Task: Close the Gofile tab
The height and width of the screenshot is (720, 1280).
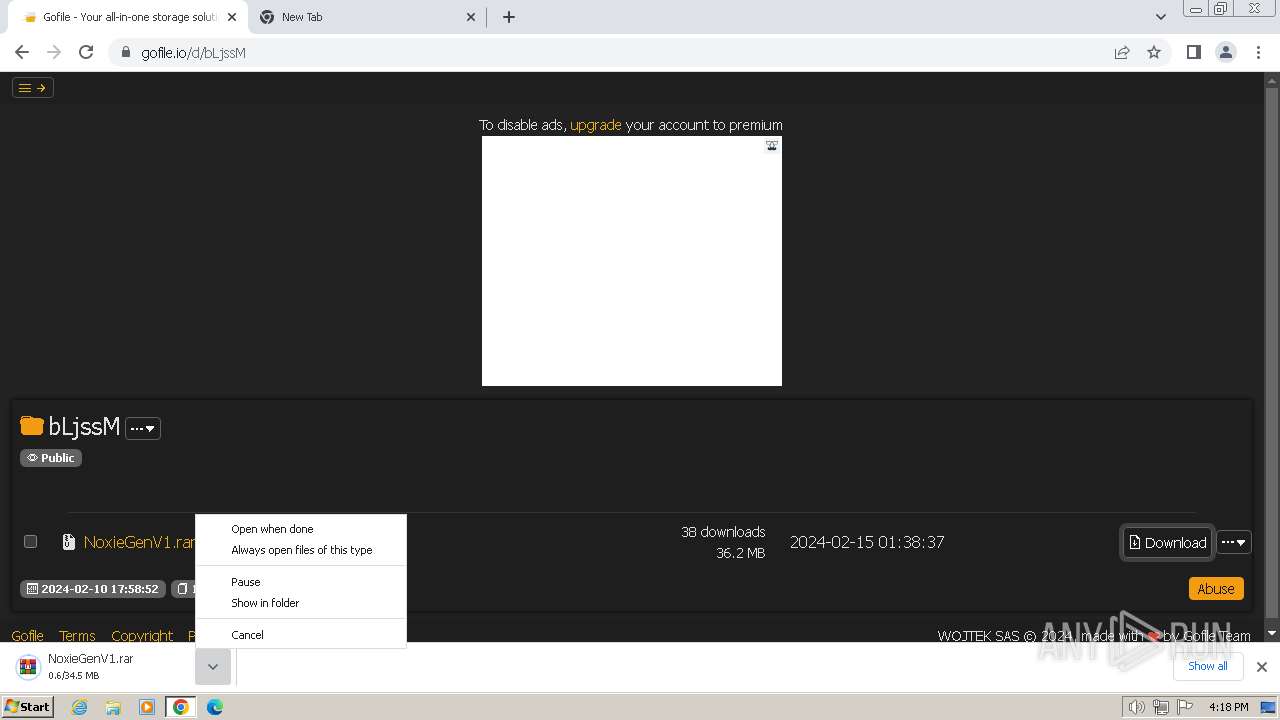Action: (232, 17)
